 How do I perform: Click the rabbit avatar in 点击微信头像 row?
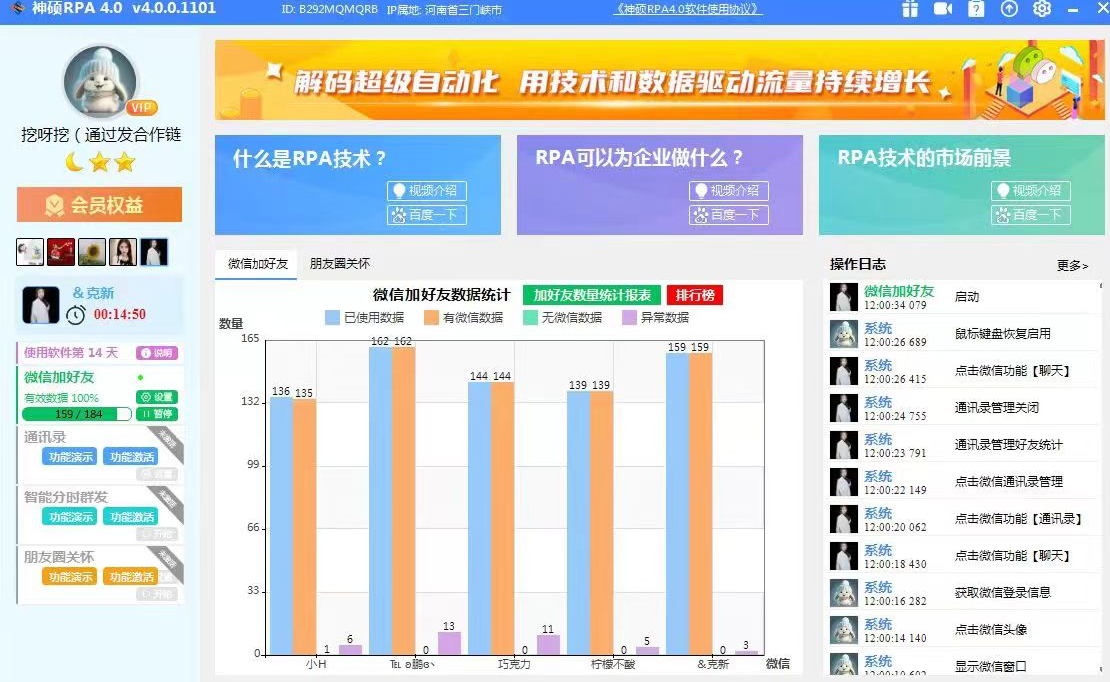pos(844,630)
